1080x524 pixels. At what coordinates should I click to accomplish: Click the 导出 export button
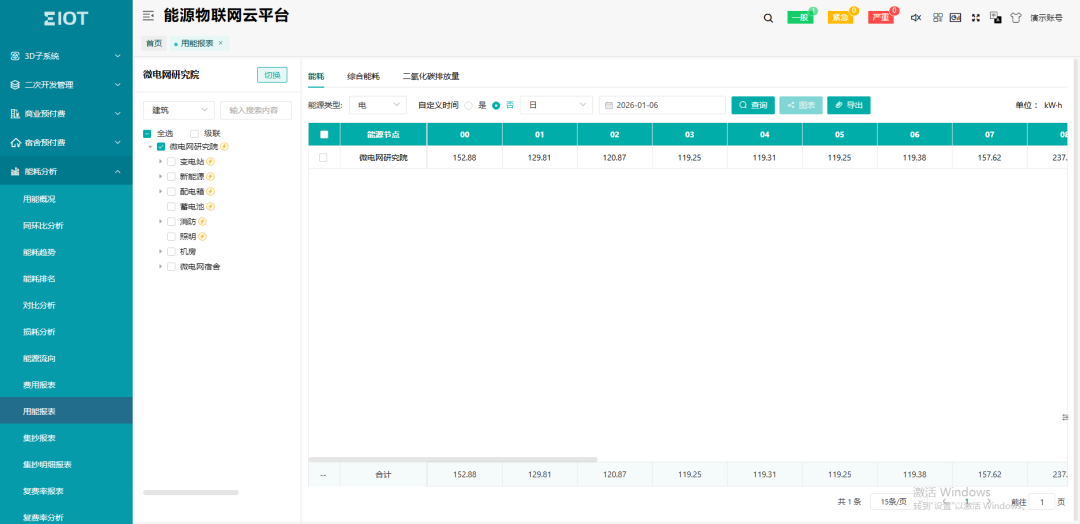point(848,105)
